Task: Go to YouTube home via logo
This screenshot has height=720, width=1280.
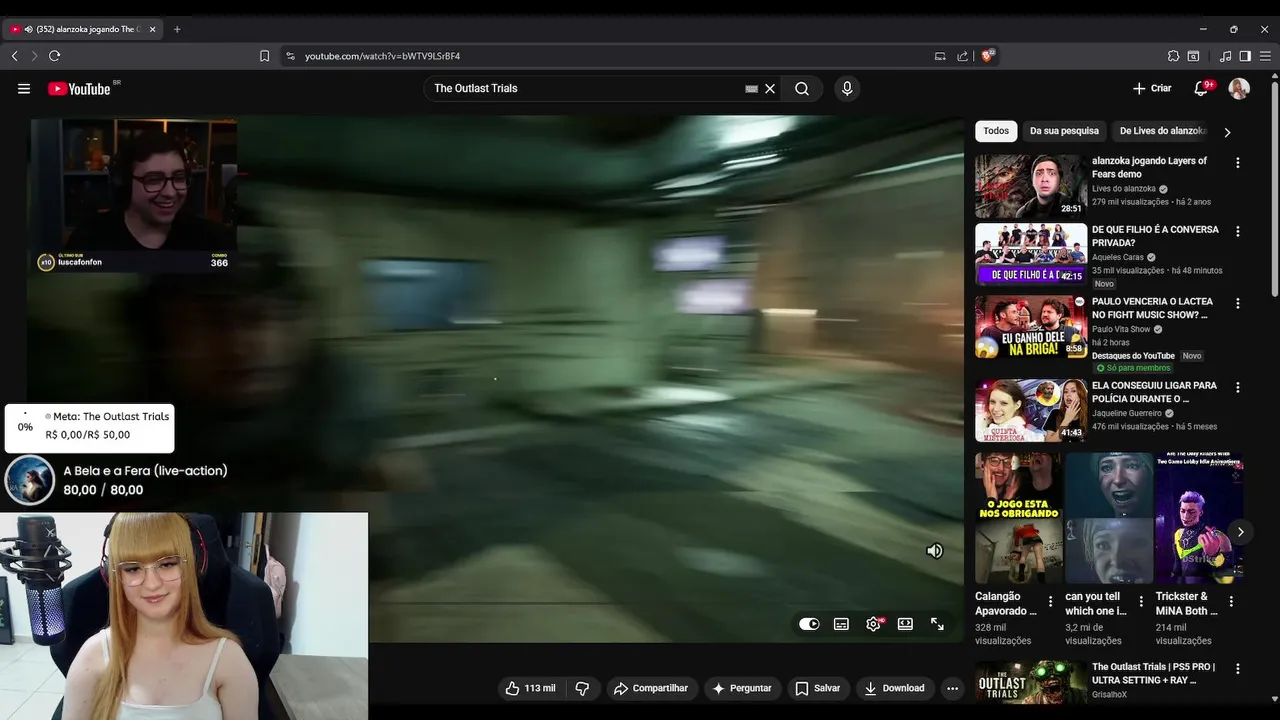Action: [x=79, y=88]
